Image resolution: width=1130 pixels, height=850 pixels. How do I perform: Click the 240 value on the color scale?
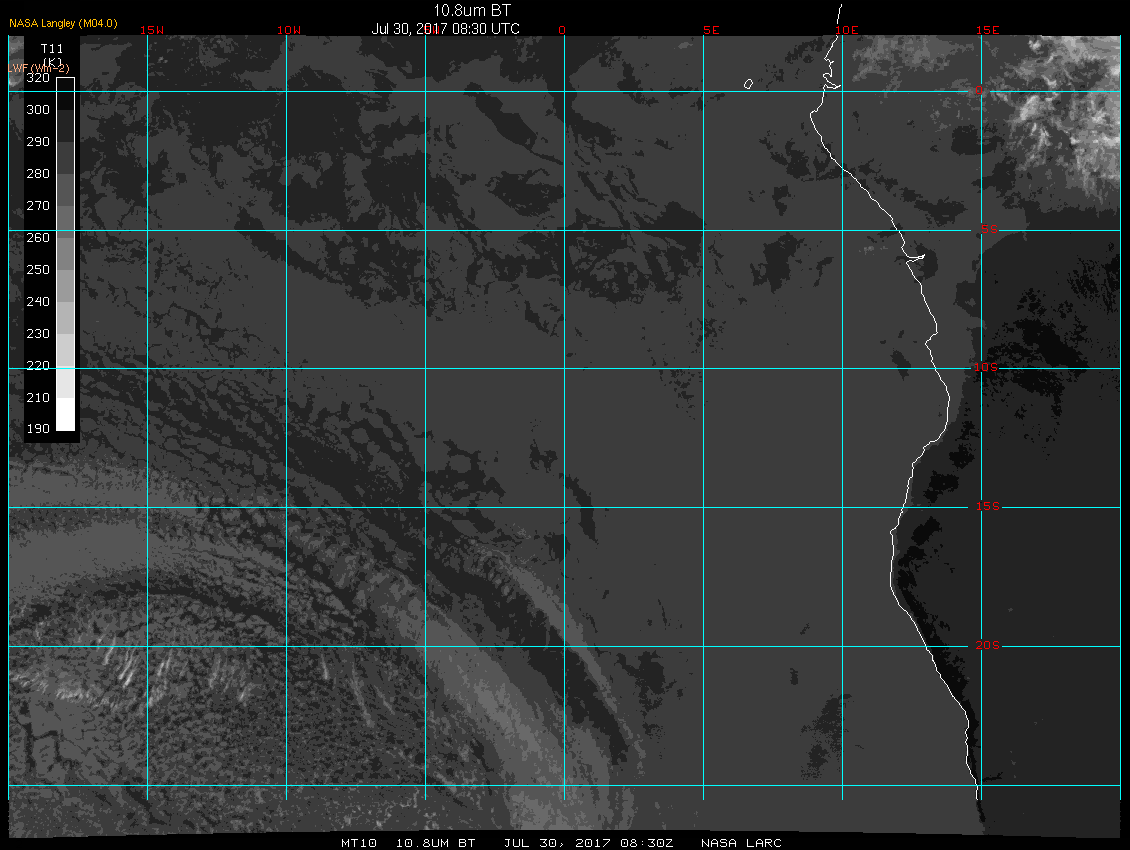pyautogui.click(x=37, y=301)
